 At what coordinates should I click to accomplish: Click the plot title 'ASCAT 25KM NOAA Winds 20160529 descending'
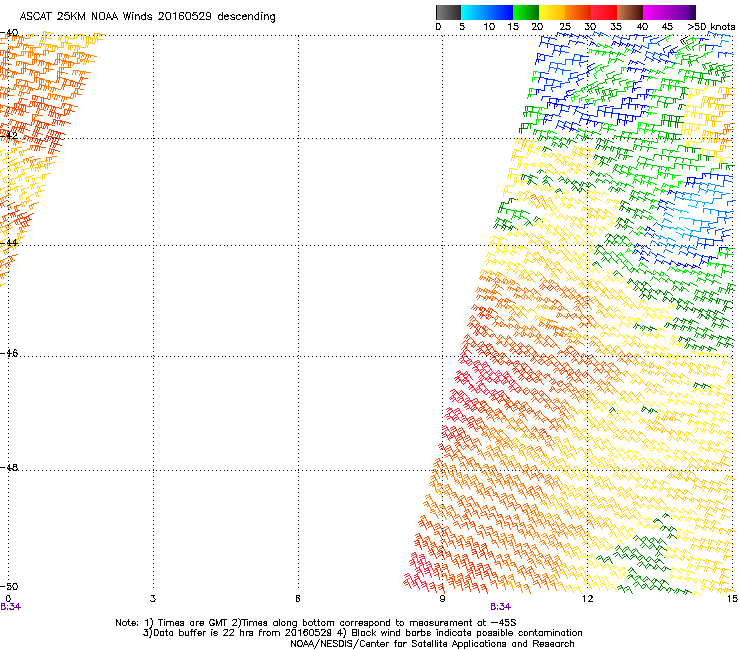click(147, 16)
